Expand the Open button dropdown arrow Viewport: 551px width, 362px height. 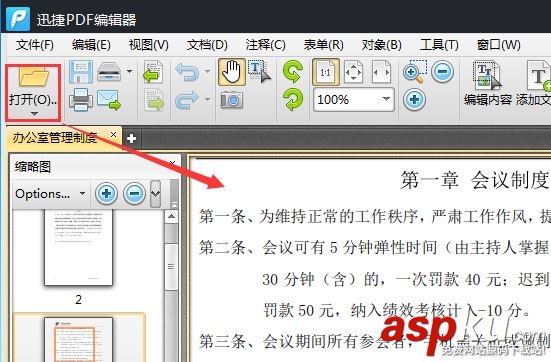pyautogui.click(x=34, y=114)
